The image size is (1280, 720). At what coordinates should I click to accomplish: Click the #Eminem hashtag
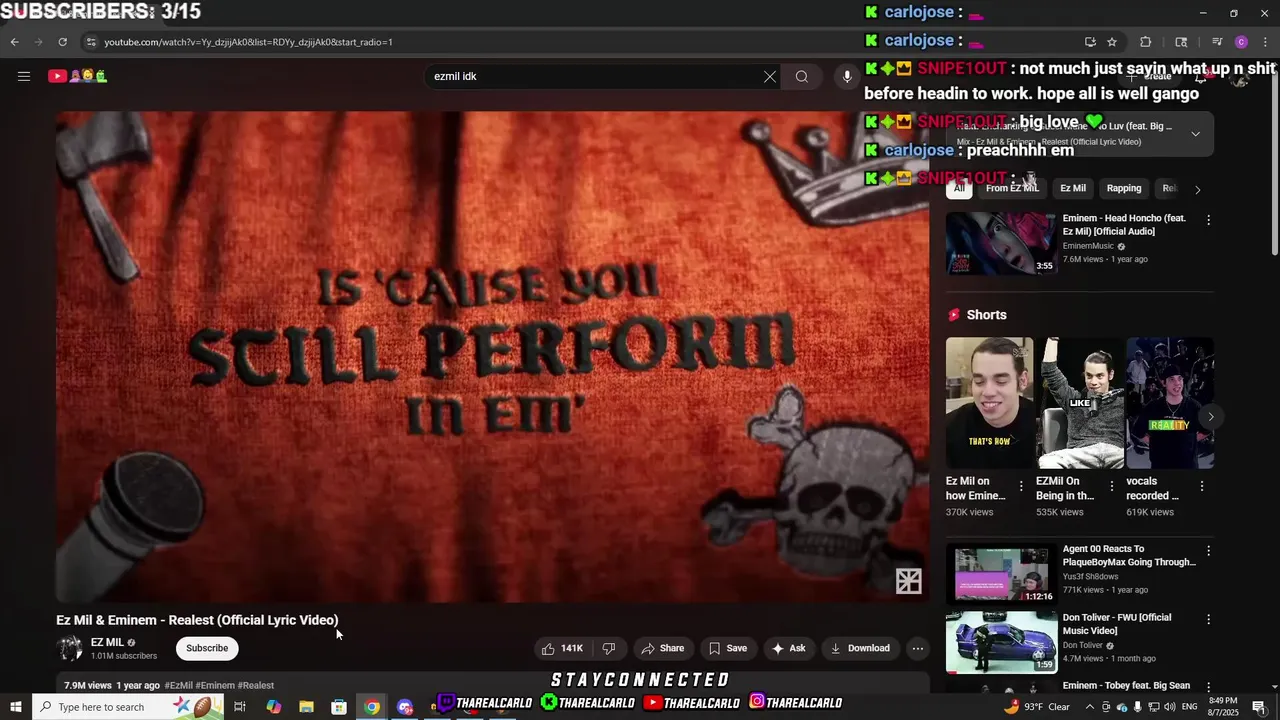(x=215, y=685)
